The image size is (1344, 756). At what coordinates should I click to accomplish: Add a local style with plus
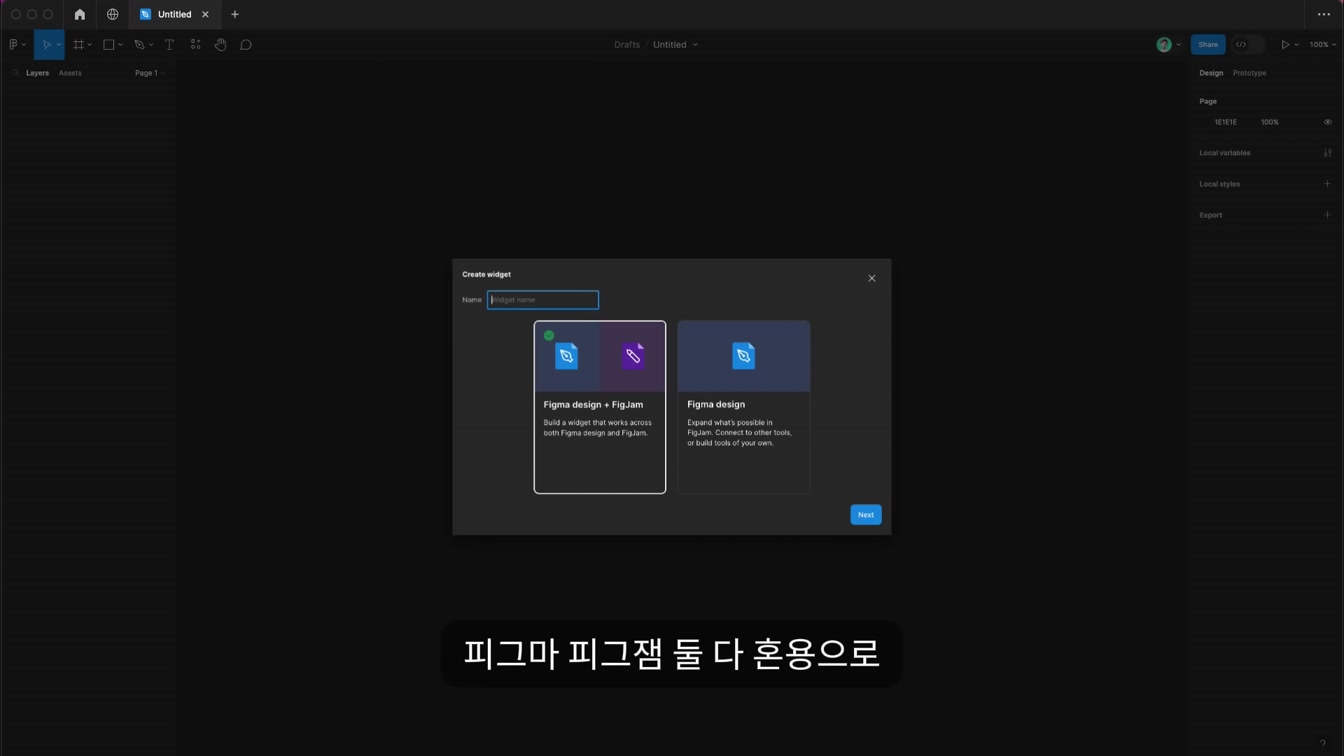click(x=1328, y=184)
